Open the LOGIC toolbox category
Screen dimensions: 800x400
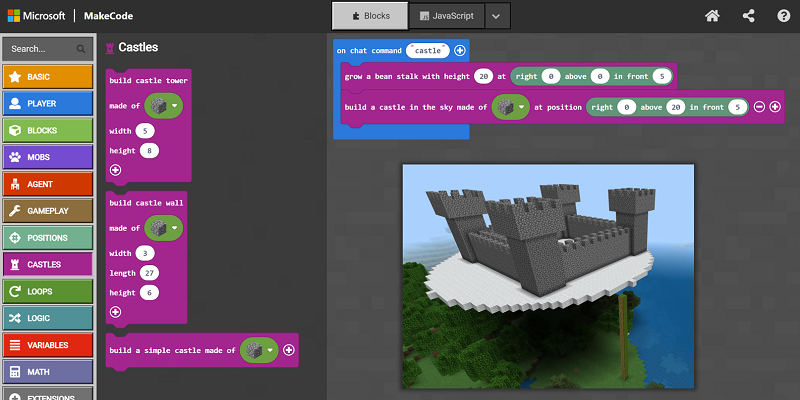tap(48, 318)
